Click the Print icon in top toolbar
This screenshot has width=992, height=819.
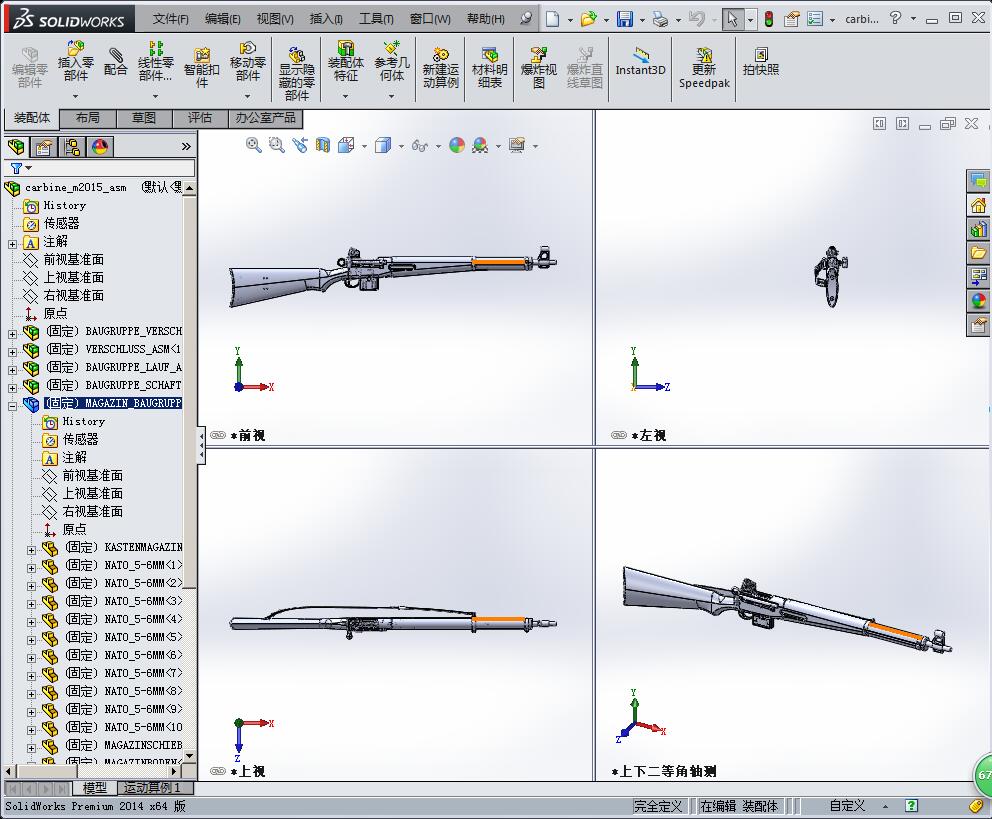[660, 19]
